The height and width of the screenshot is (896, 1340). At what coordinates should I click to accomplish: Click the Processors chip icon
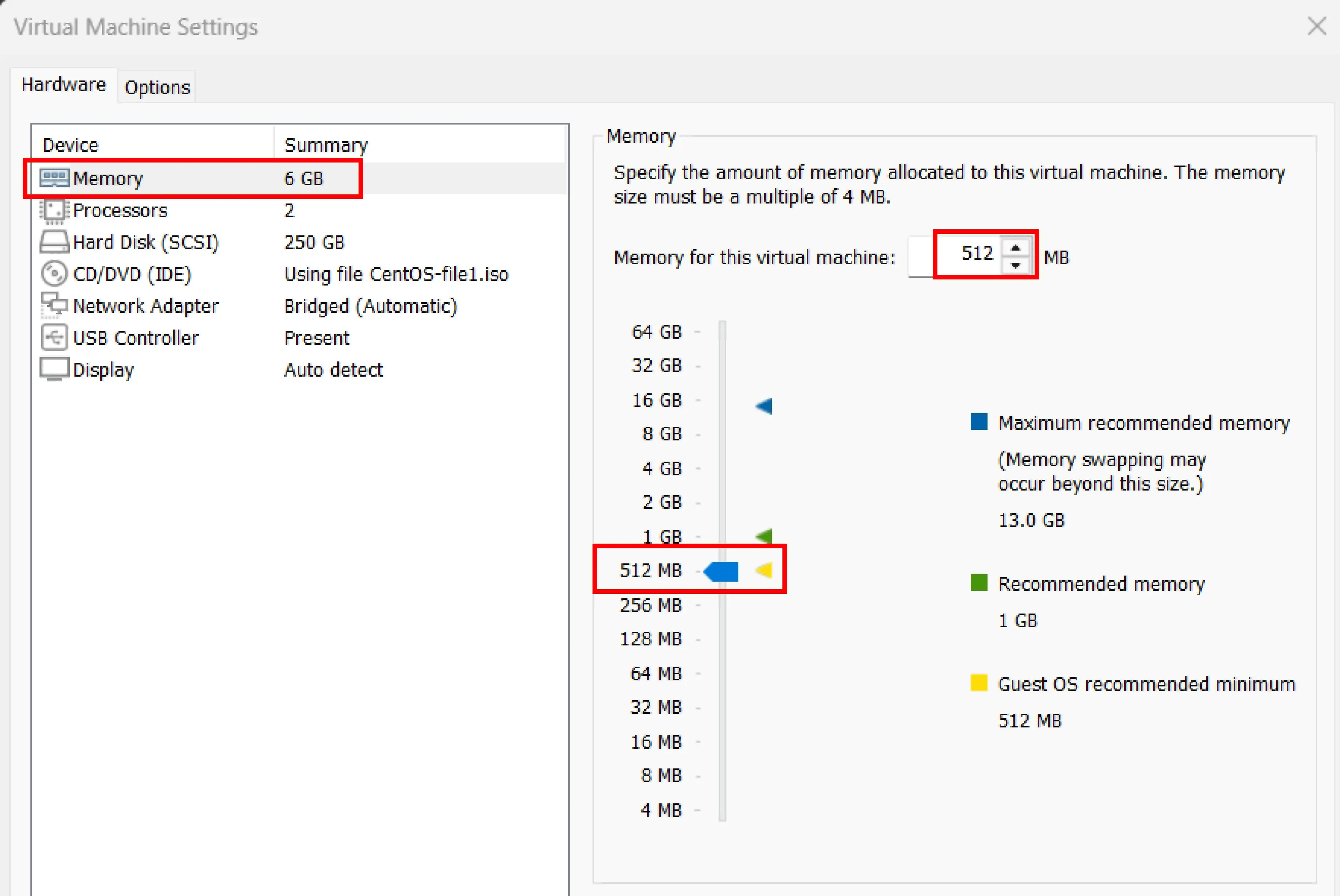[54, 211]
